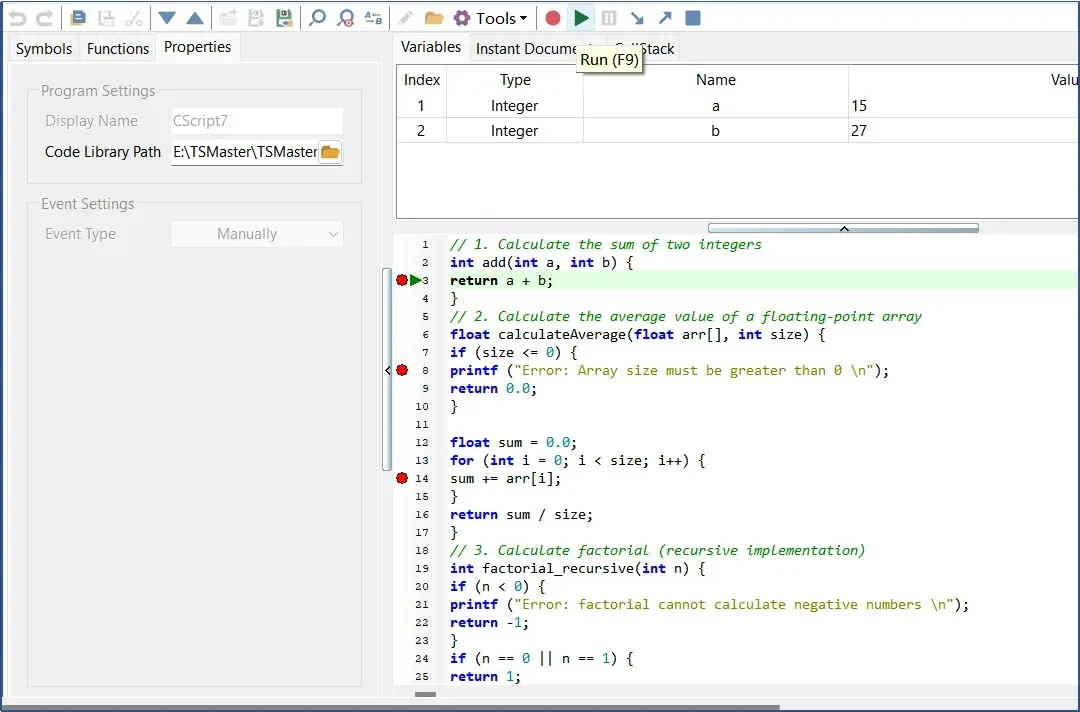Click the Index column header

tap(422, 80)
